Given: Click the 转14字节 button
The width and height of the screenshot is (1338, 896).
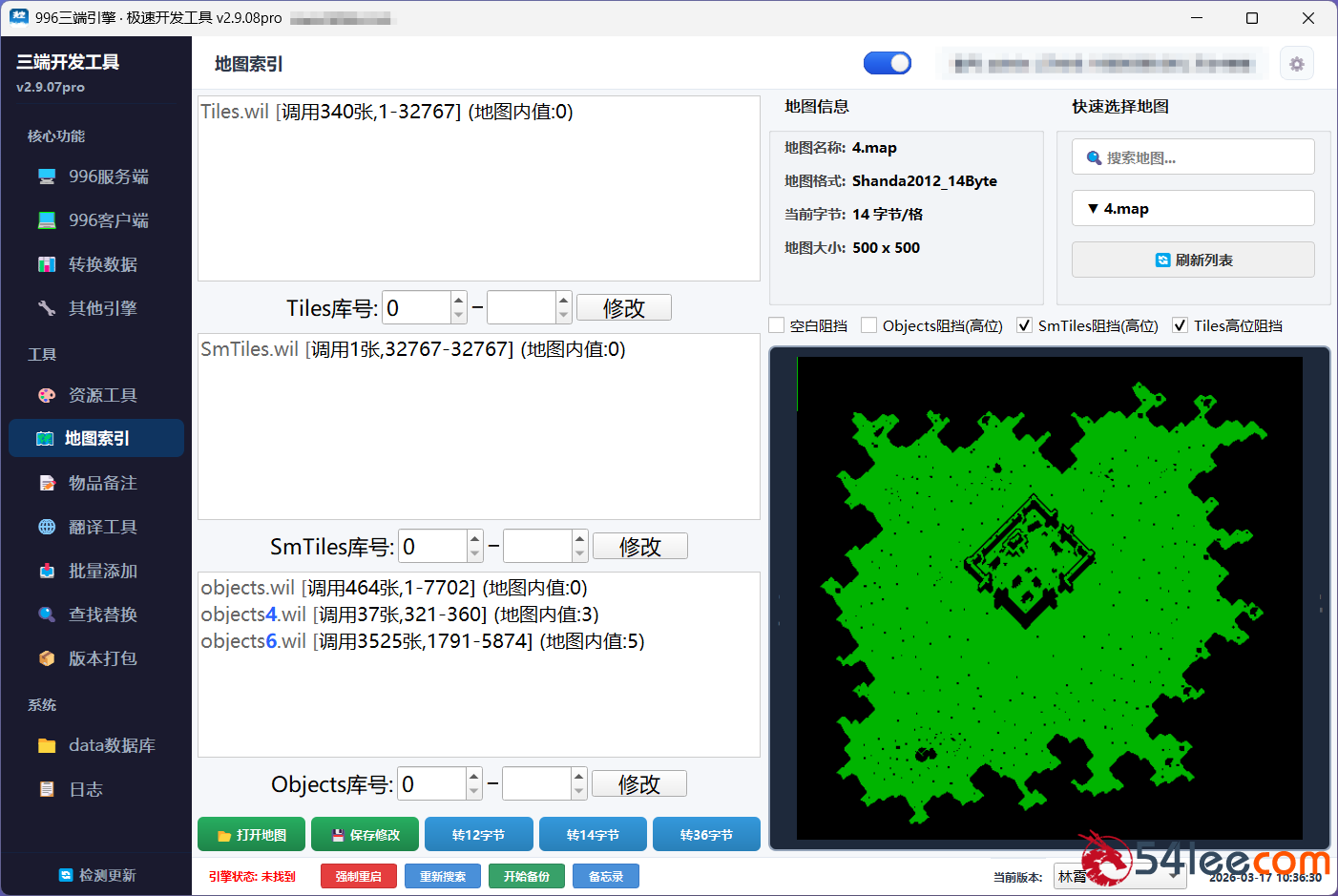Looking at the screenshot, I should 593,835.
